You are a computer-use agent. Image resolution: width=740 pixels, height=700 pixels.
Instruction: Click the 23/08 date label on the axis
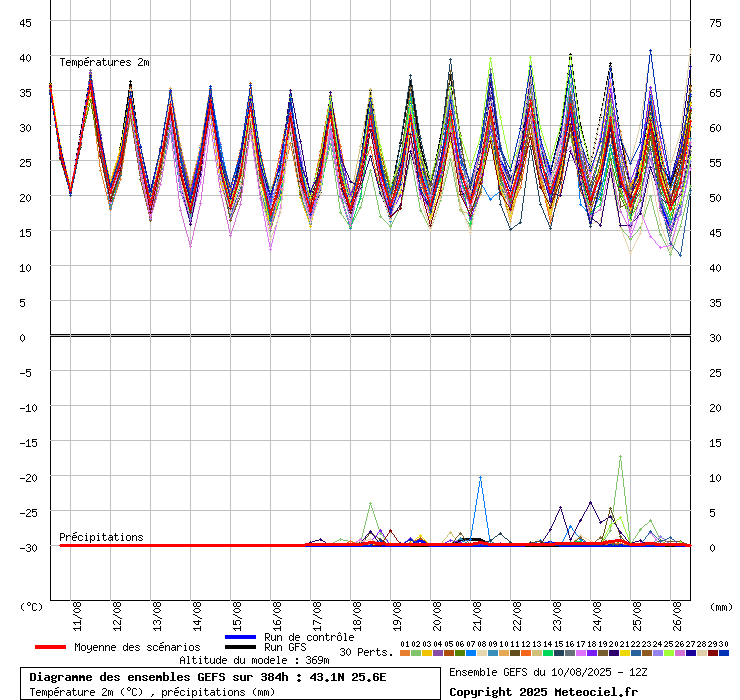coord(557,616)
